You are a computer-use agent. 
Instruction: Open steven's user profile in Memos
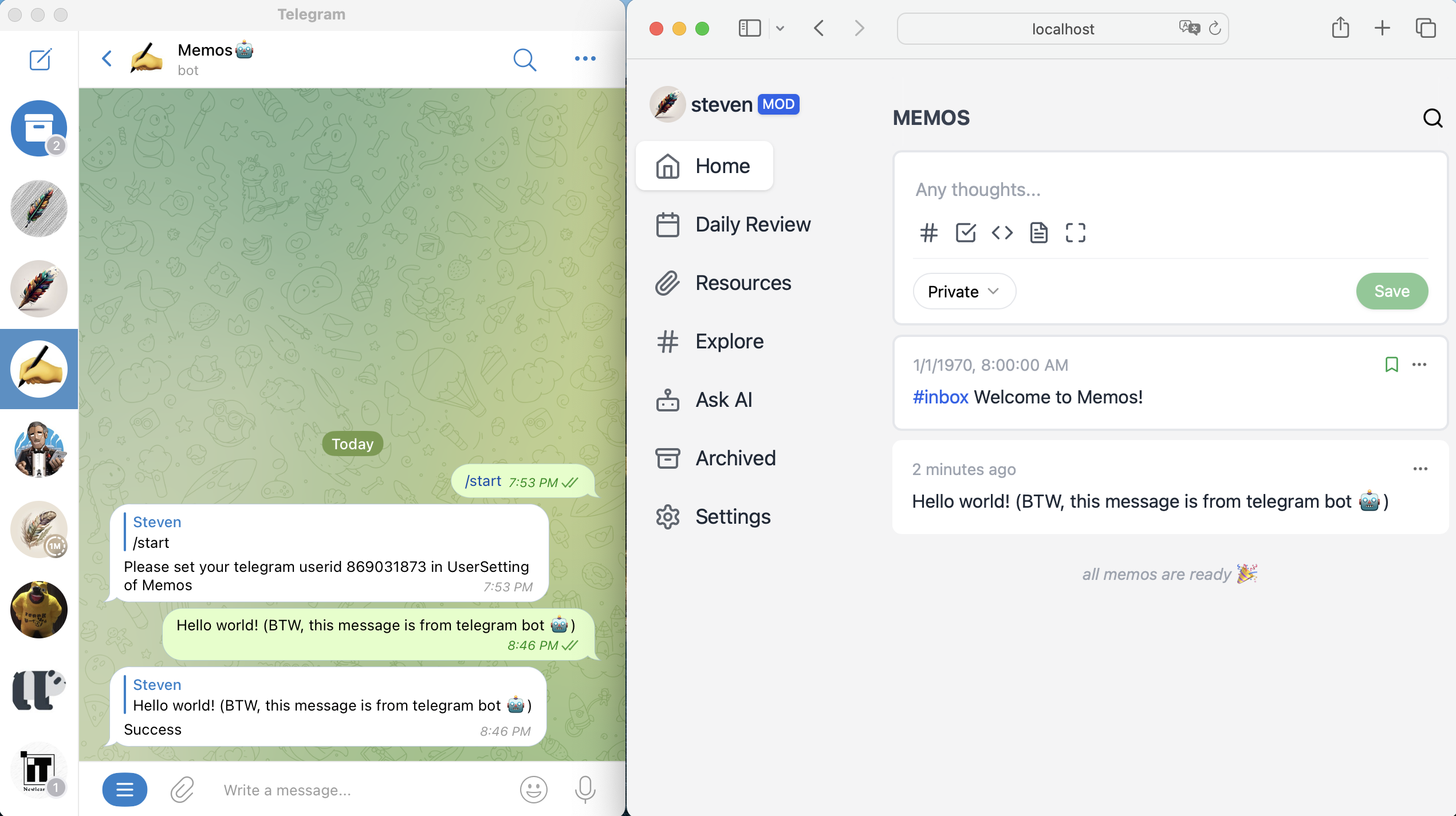pyautogui.click(x=725, y=104)
